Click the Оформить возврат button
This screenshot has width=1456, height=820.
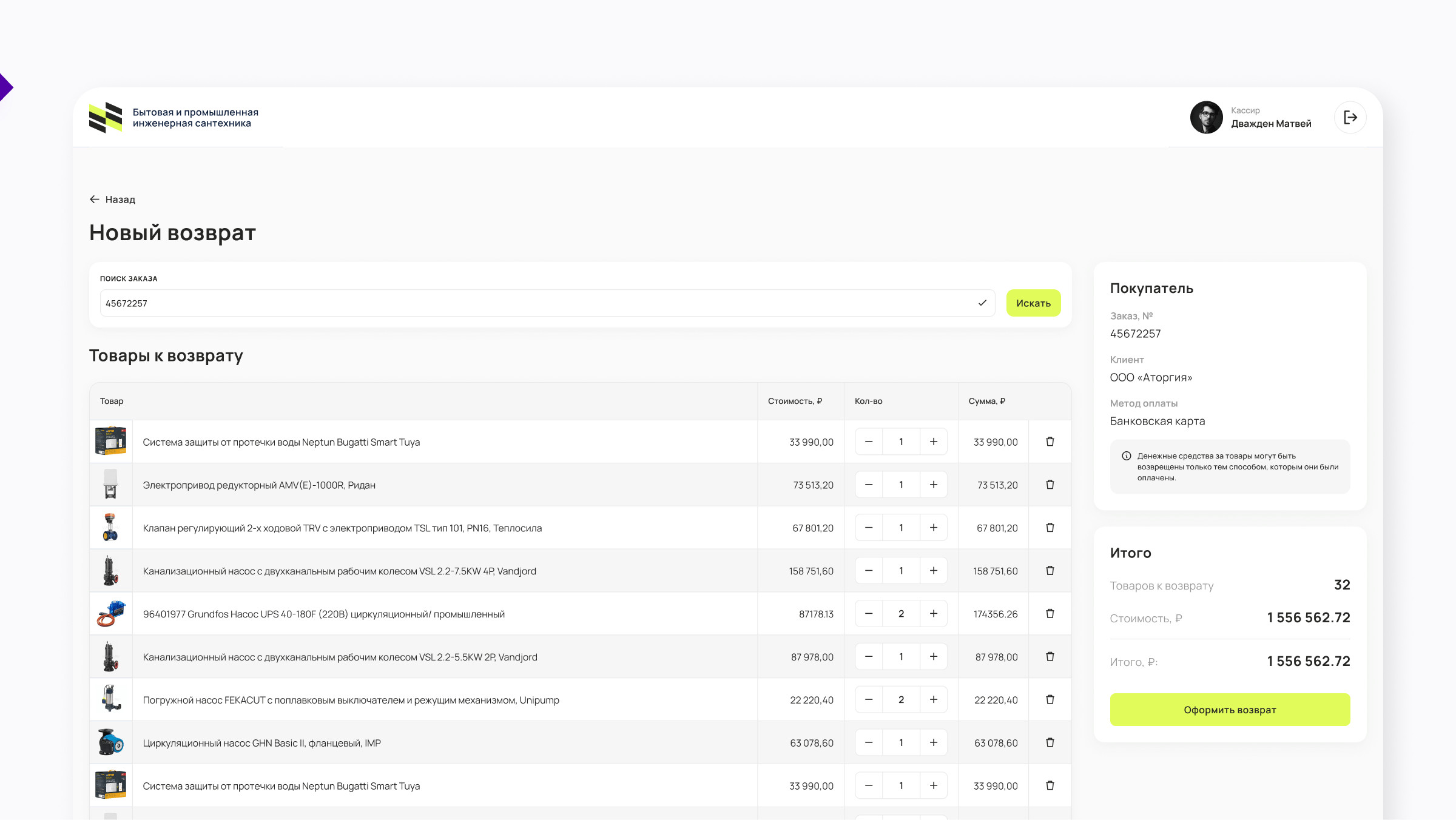point(1230,710)
